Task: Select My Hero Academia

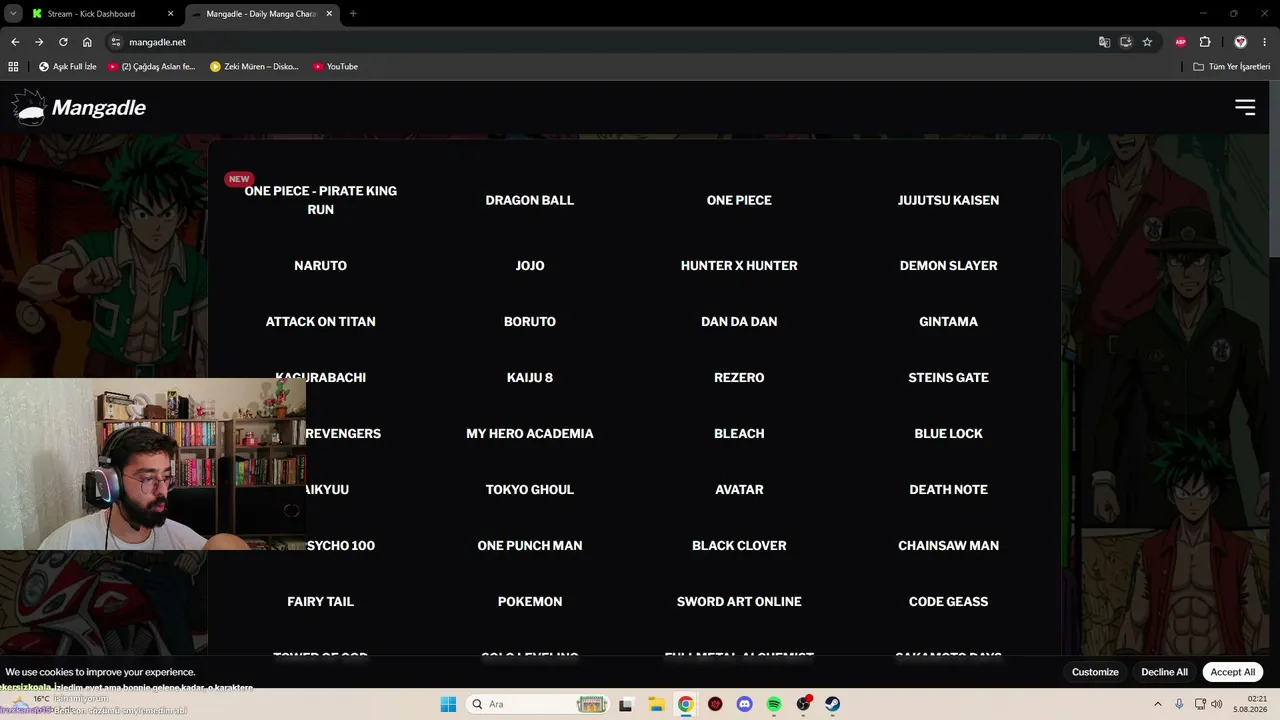Action: pyautogui.click(x=530, y=434)
